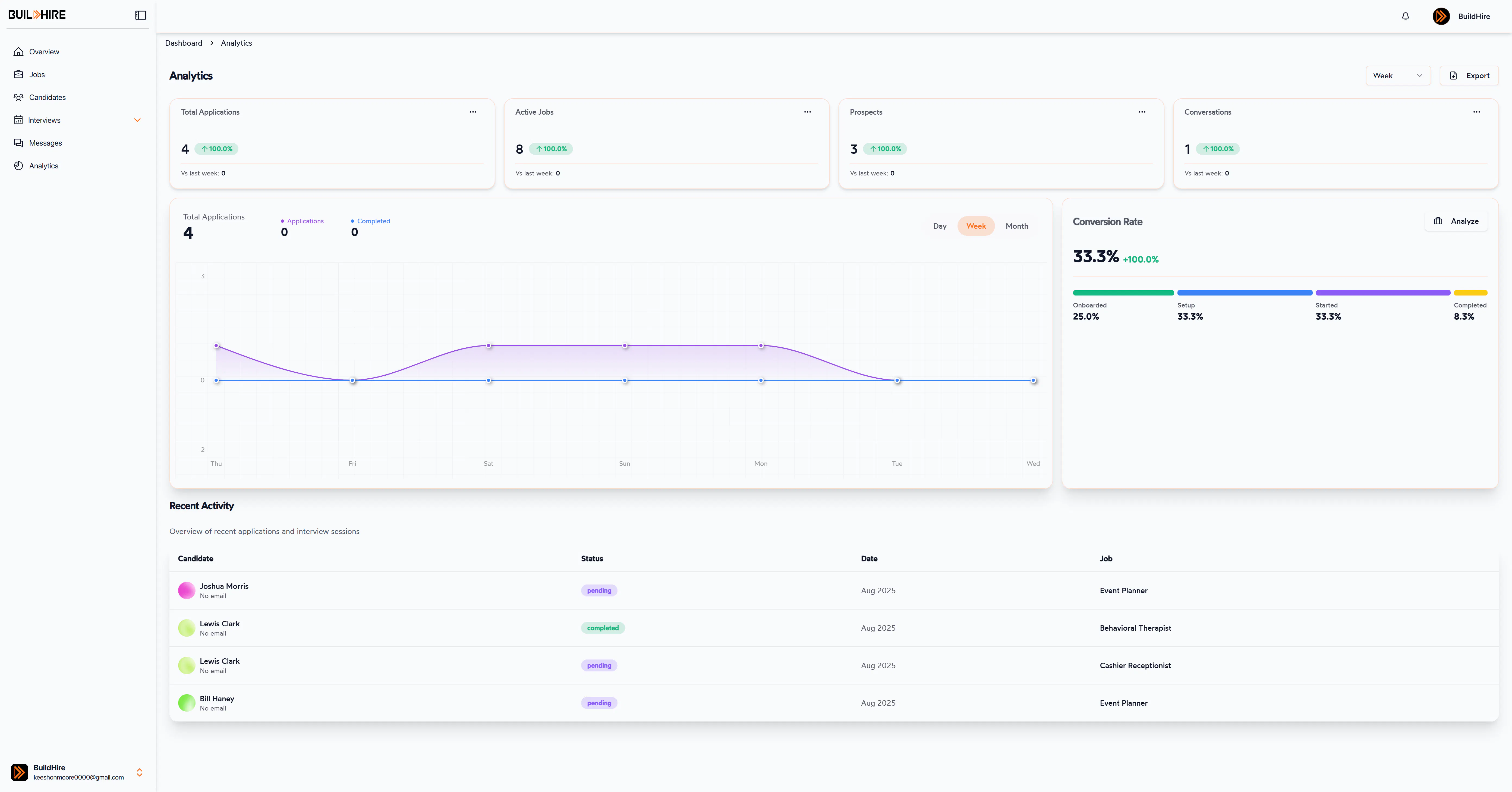
Task: Go to Candidates in sidebar
Action: (x=48, y=98)
